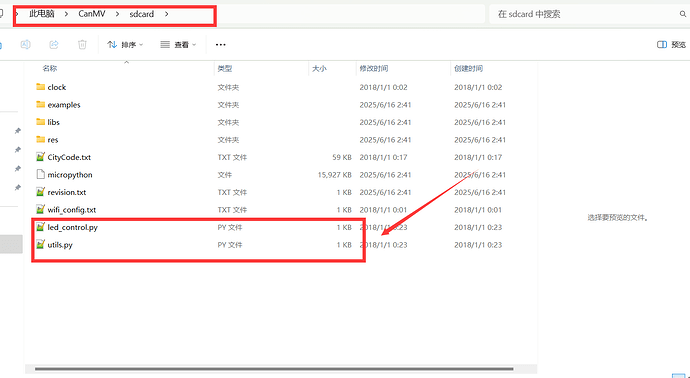Image resolution: width=690 pixels, height=378 pixels.
Task: Click the magnifier icon in the search box
Action: point(683,14)
